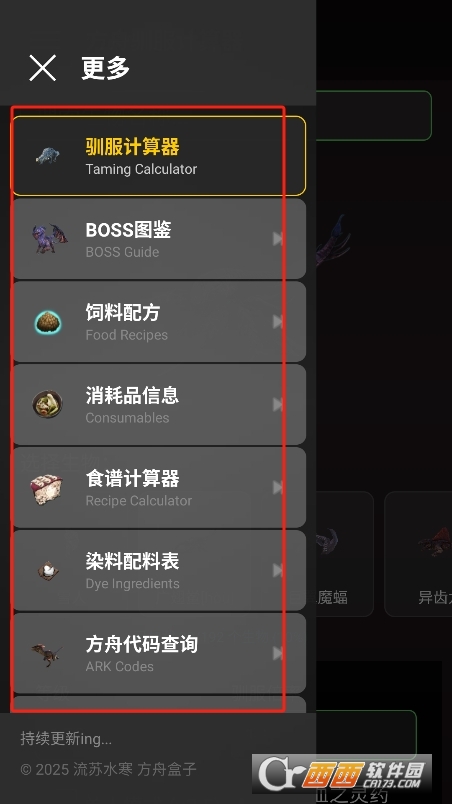Image resolution: width=452 pixels, height=804 pixels.
Task: Expand the BOSS图鉴 arrow
Action: pos(278,238)
